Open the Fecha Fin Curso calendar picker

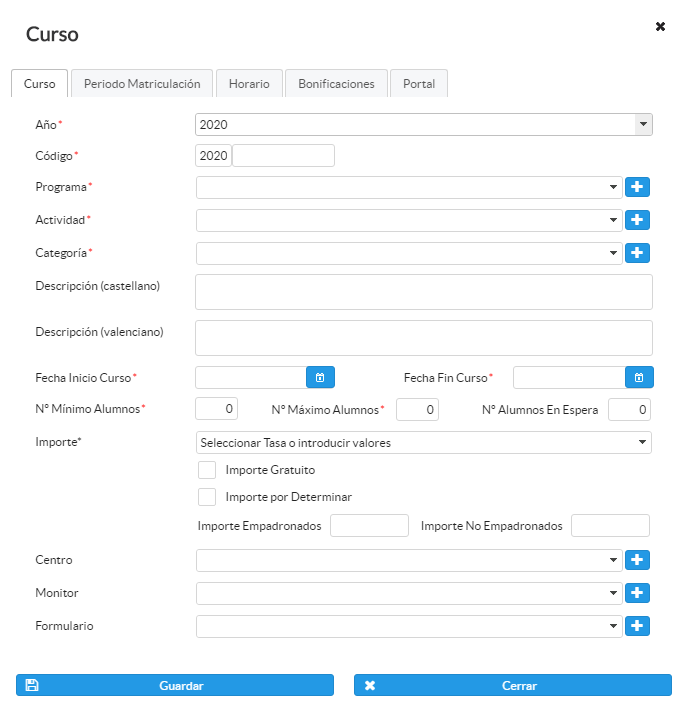point(639,377)
